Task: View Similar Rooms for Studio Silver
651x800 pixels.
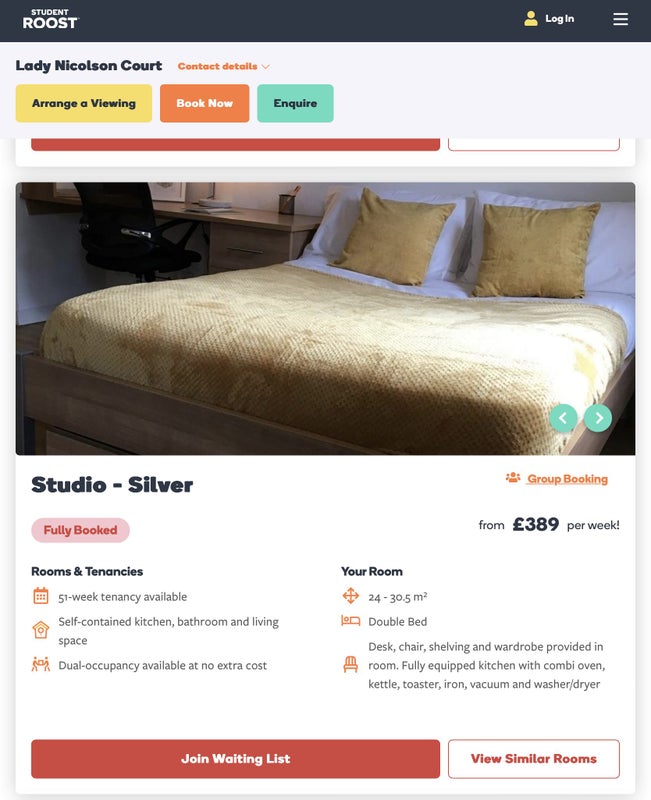Action: [533, 759]
